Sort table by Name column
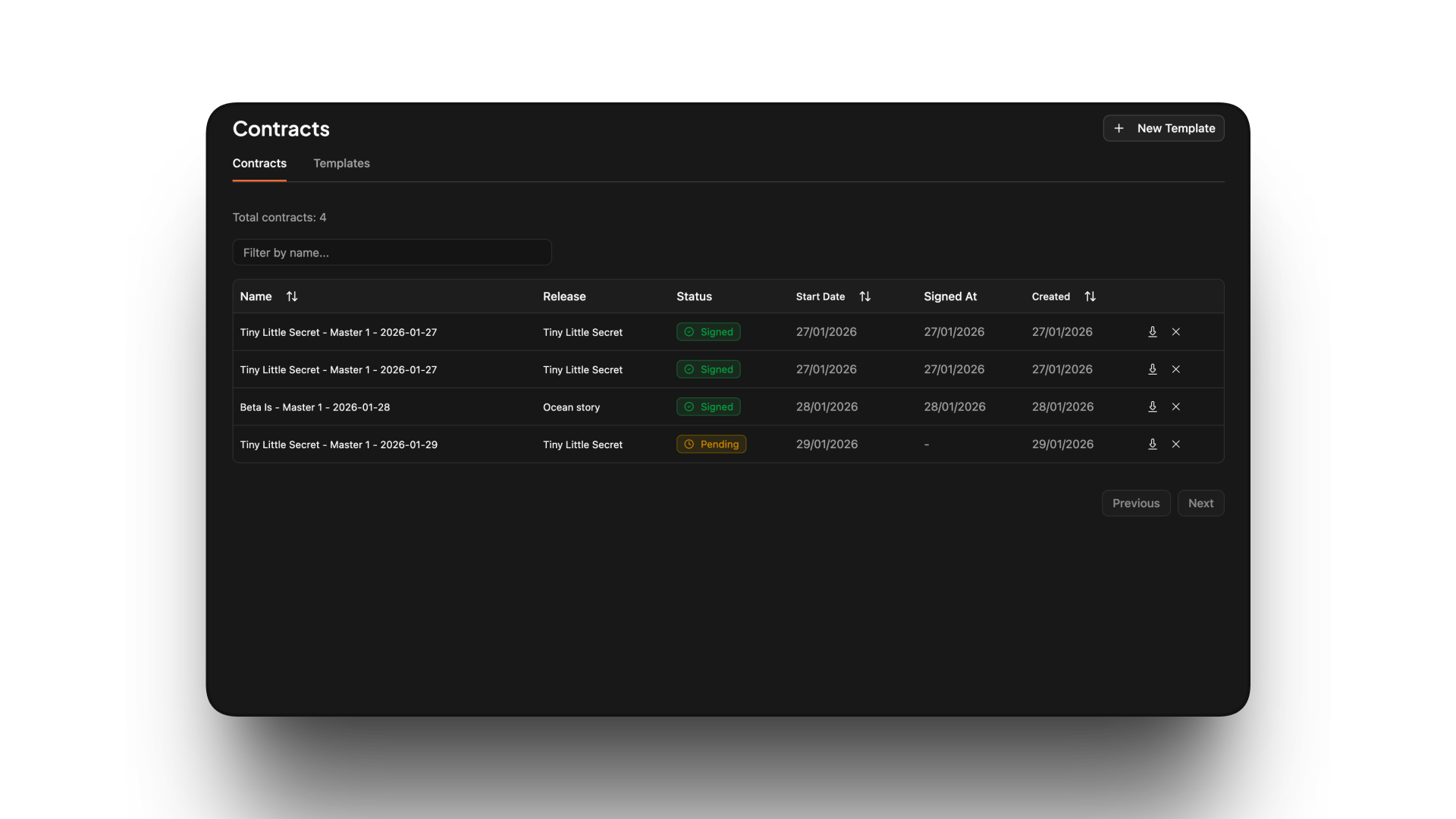Screen dimensions: 1456x819 pos(291,297)
